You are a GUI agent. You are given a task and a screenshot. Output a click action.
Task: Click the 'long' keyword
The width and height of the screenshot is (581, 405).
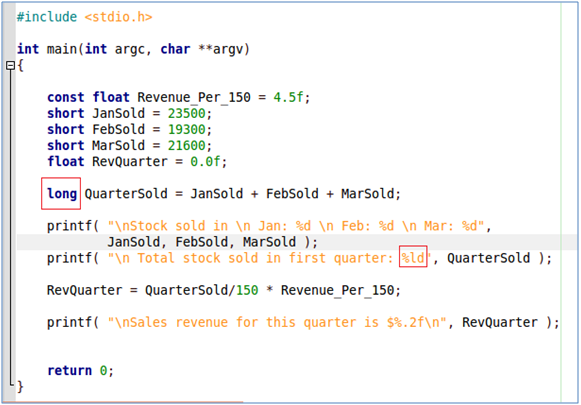click(62, 194)
